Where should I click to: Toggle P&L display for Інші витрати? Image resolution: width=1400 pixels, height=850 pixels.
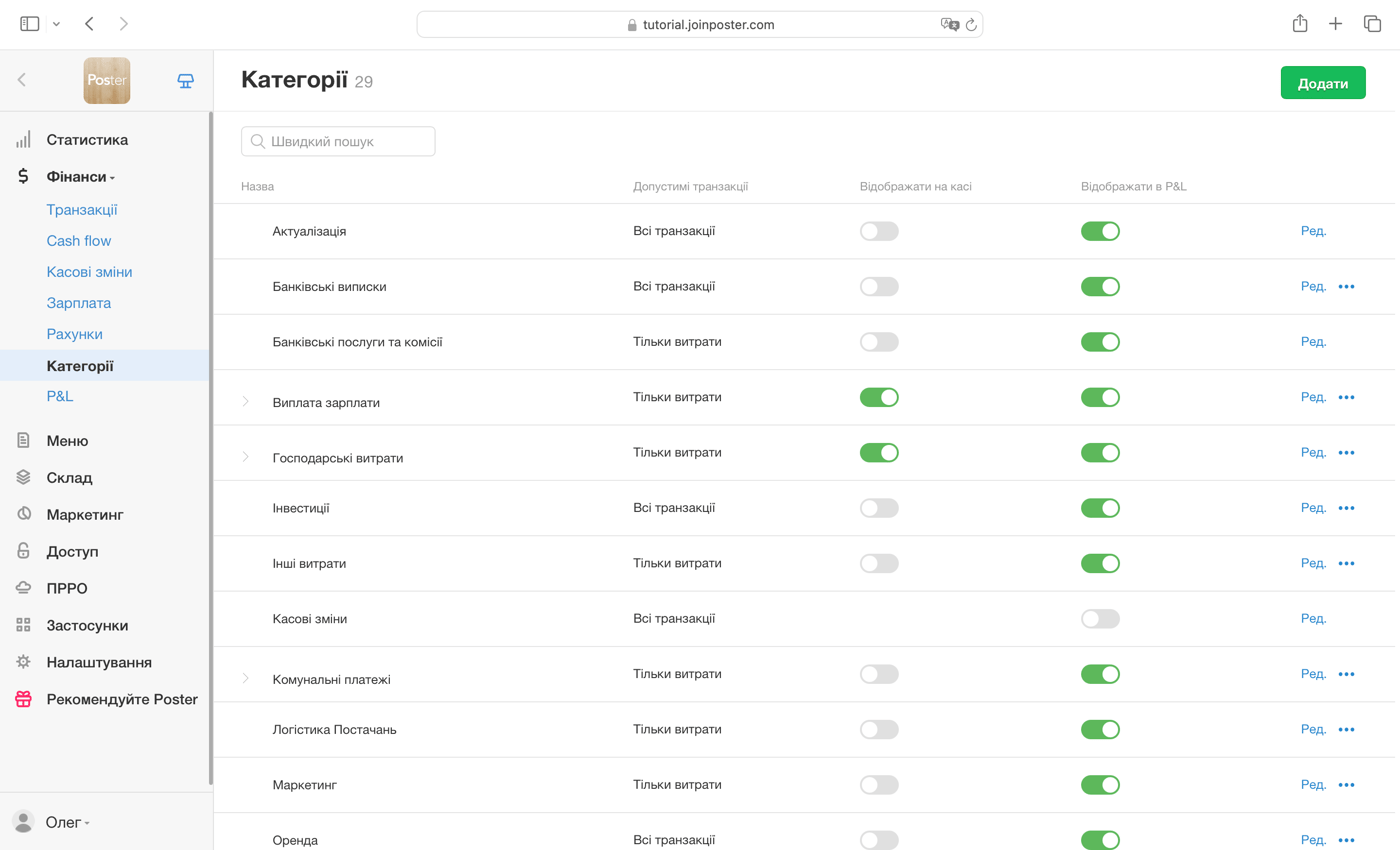click(1100, 564)
